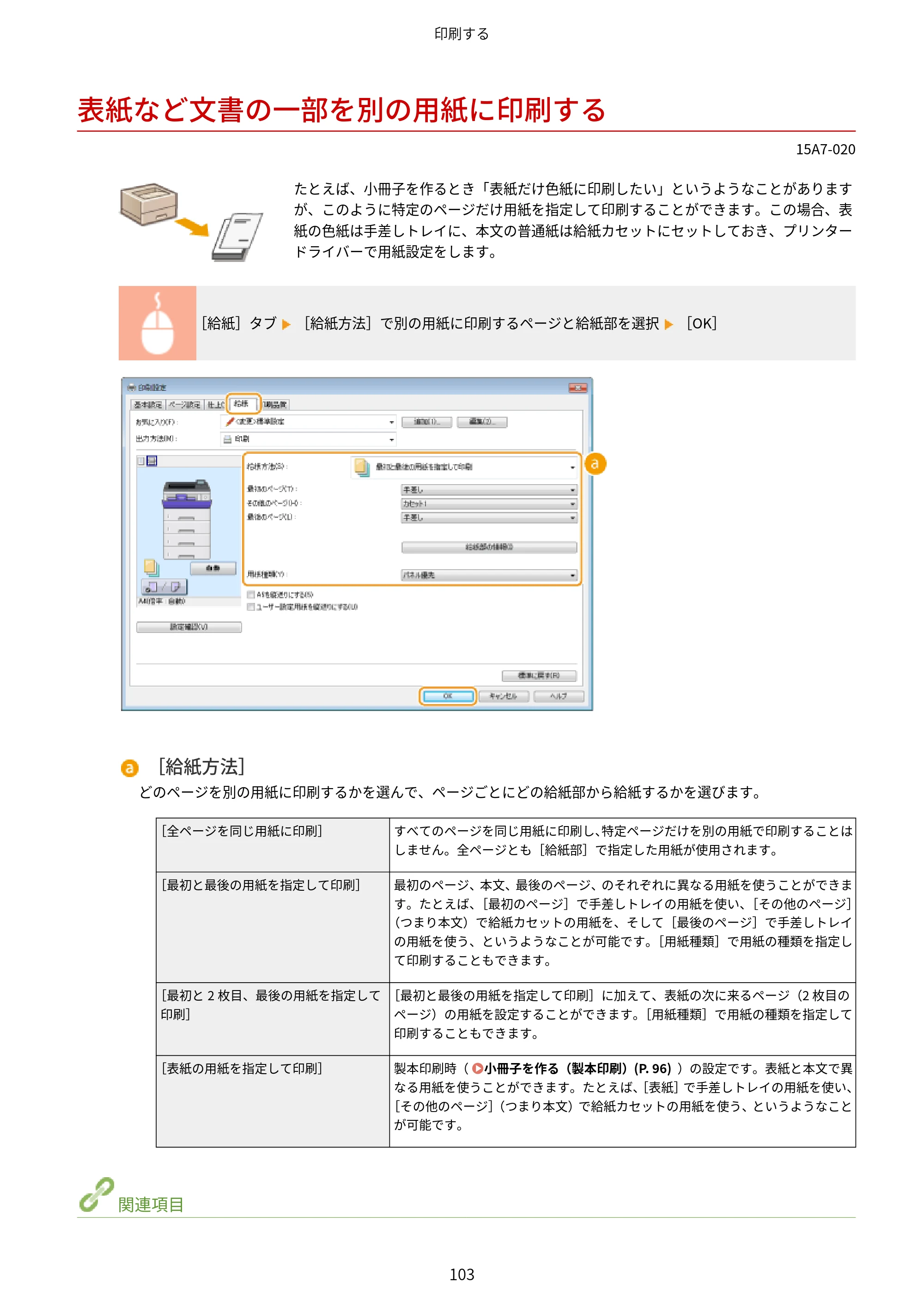Click the printer icon in 出力方法 field
The width and height of the screenshot is (924, 1307).
pyautogui.click(x=227, y=439)
